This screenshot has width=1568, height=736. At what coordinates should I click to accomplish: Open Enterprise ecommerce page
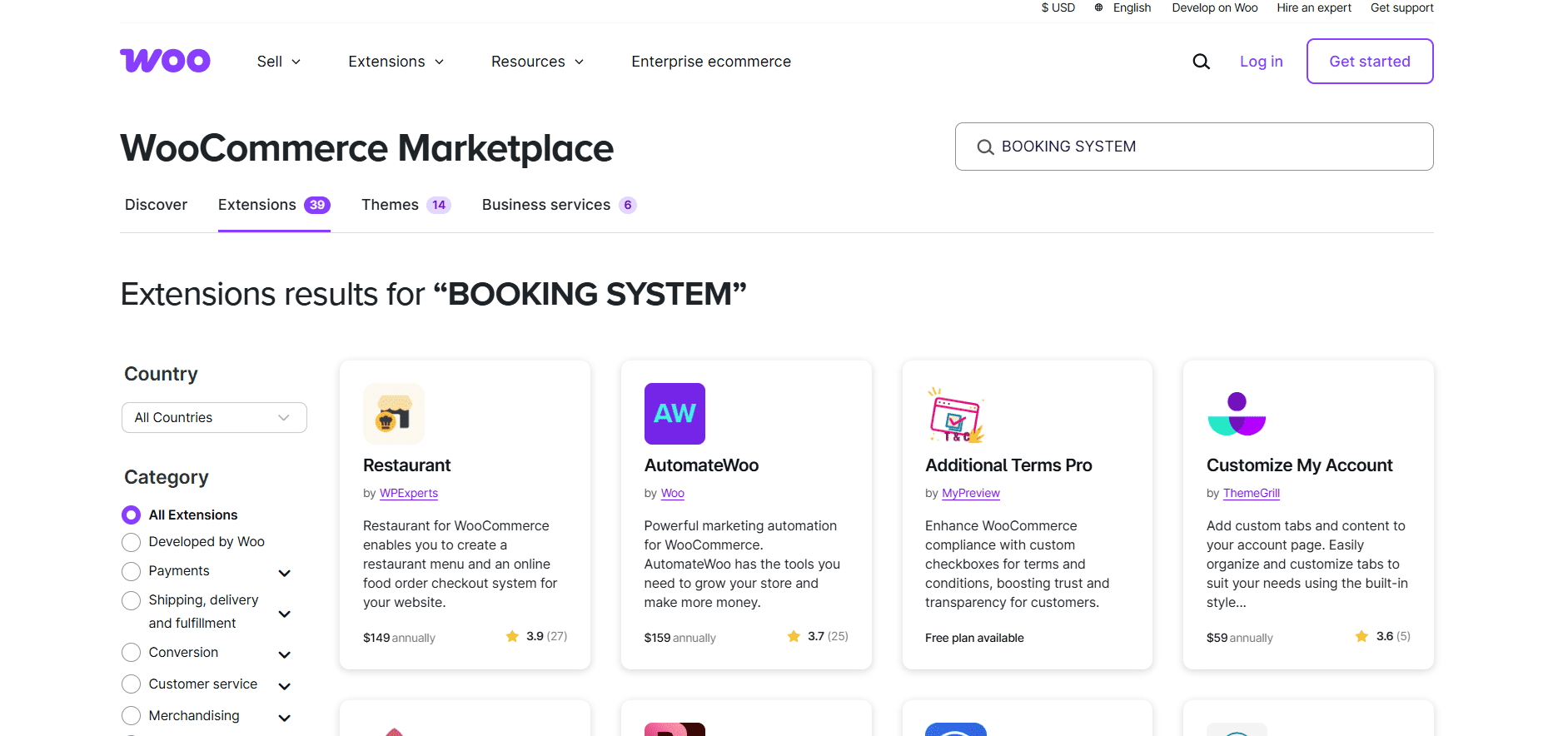point(711,62)
